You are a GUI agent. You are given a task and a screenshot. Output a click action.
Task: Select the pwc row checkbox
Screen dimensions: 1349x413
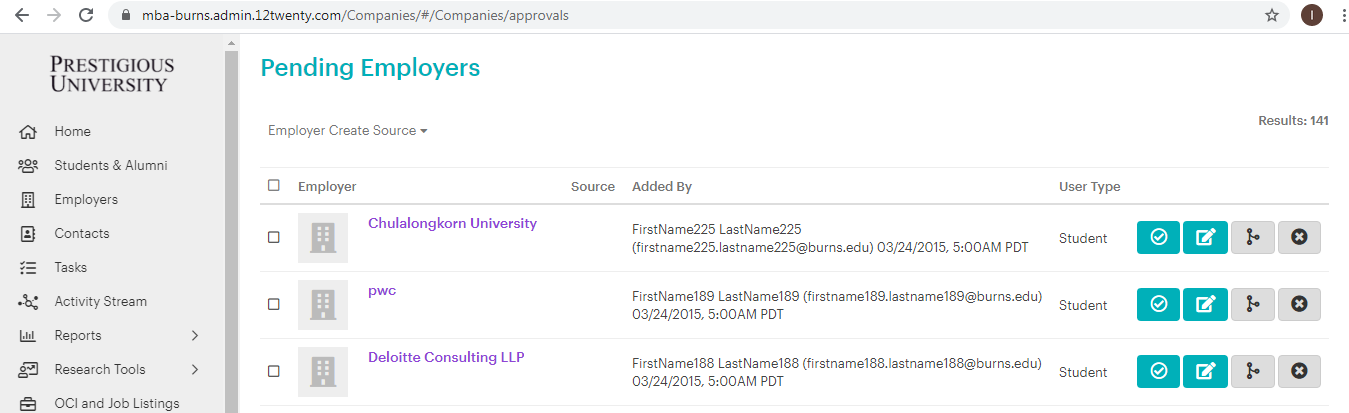pos(274,305)
